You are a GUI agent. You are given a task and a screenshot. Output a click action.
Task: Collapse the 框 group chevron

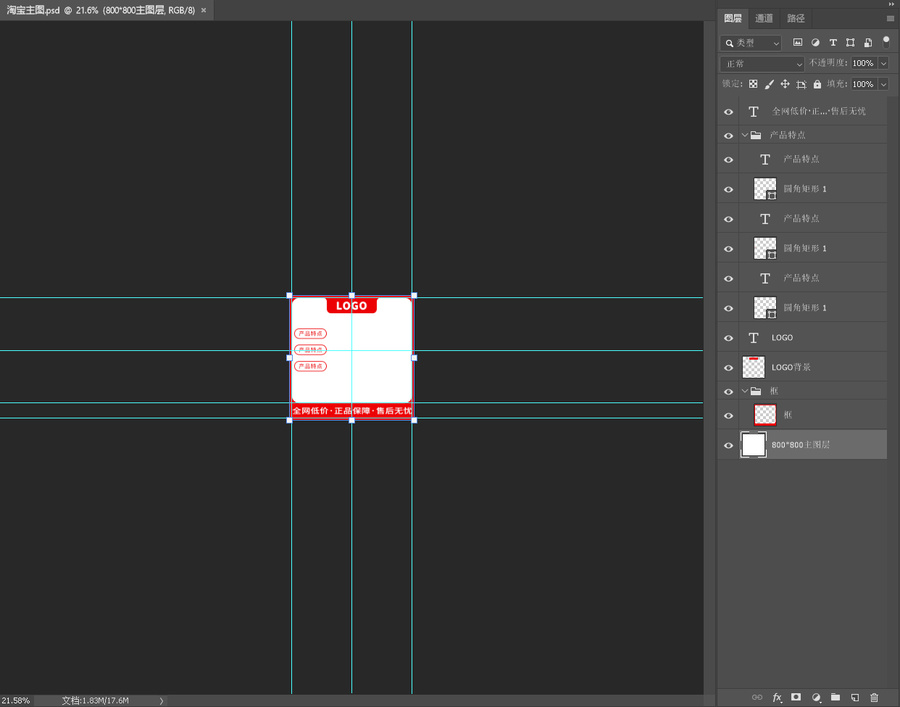[744, 391]
